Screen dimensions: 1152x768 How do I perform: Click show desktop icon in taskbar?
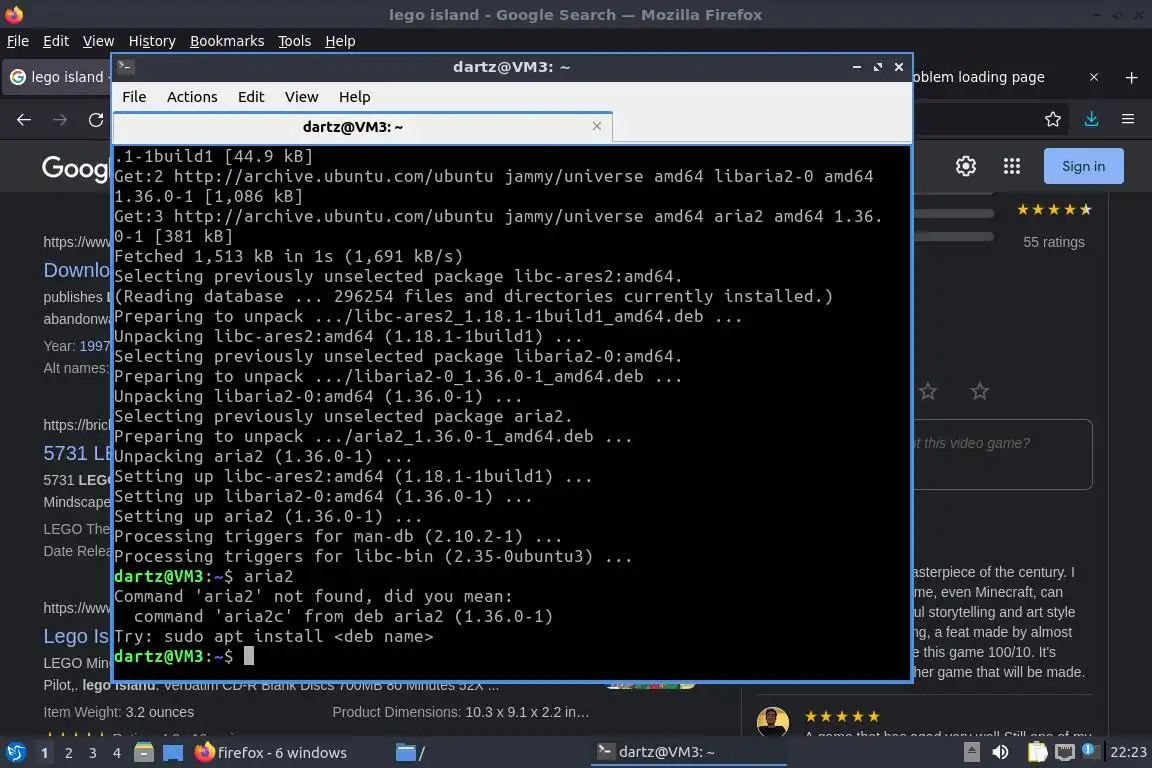tap(173, 753)
